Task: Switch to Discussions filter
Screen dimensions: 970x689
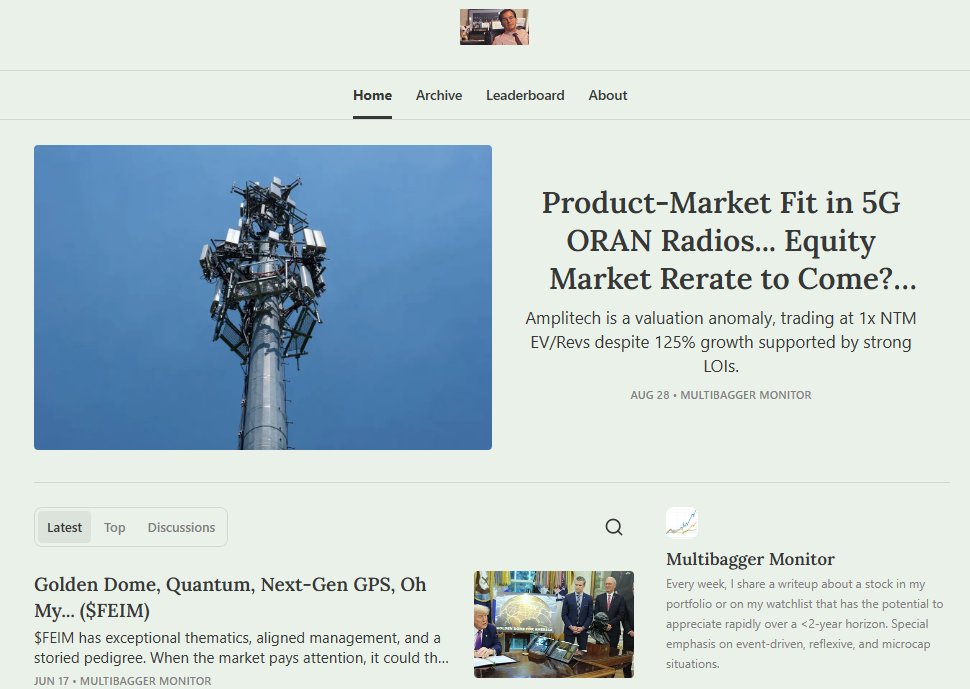Action: 181,527
